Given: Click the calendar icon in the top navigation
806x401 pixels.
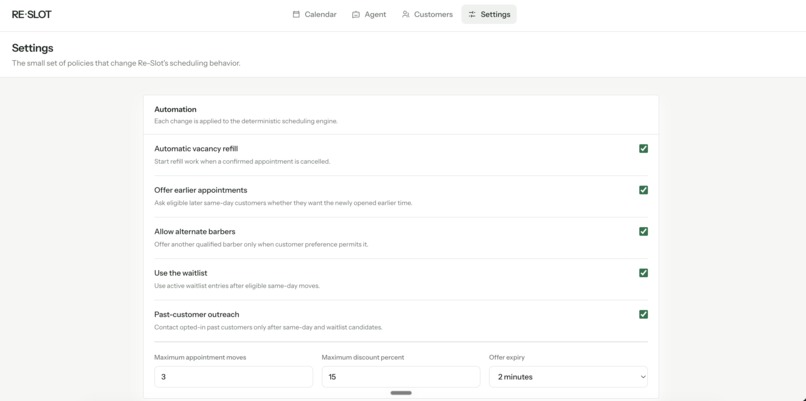Looking at the screenshot, I should click(x=296, y=14).
